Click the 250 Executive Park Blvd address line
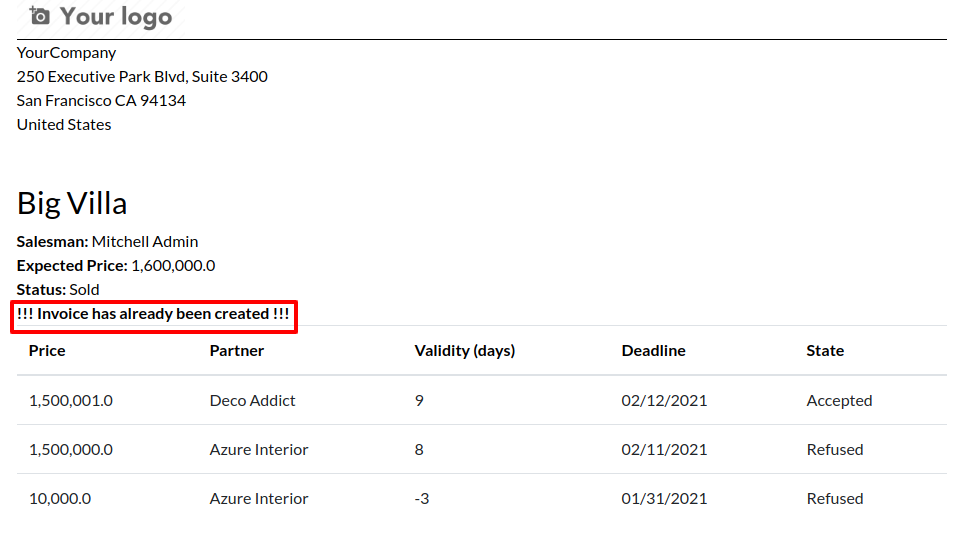This screenshot has width=965, height=541. 142,76
